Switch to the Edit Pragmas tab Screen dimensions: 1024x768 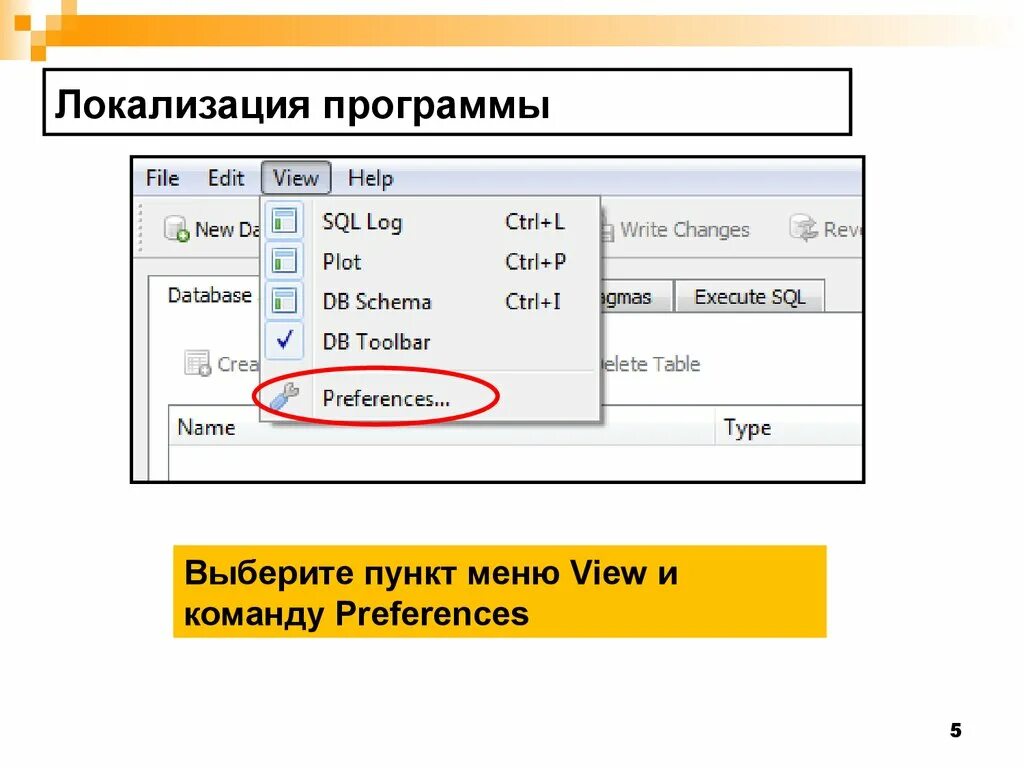point(635,297)
